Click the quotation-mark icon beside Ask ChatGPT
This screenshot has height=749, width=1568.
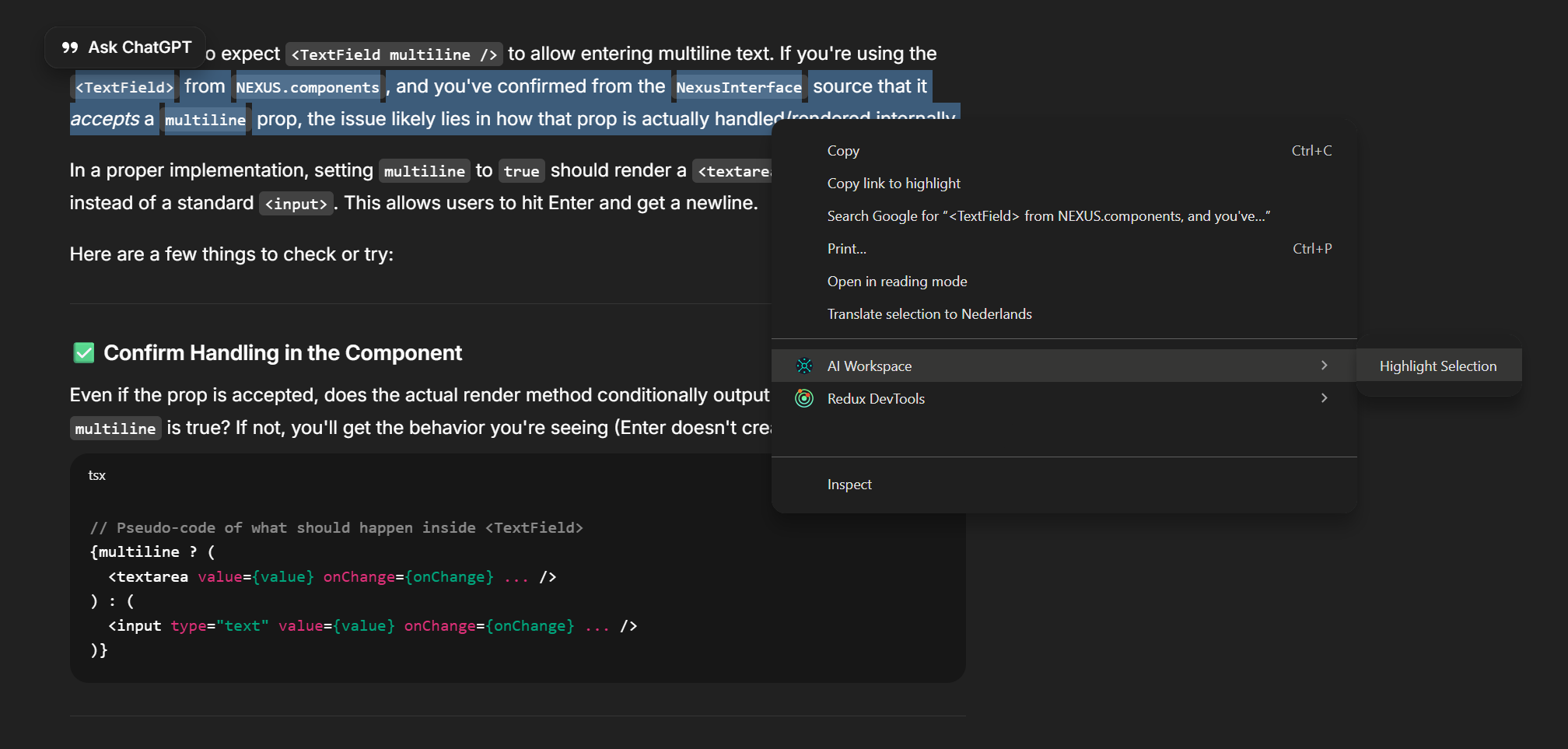pos(71,47)
